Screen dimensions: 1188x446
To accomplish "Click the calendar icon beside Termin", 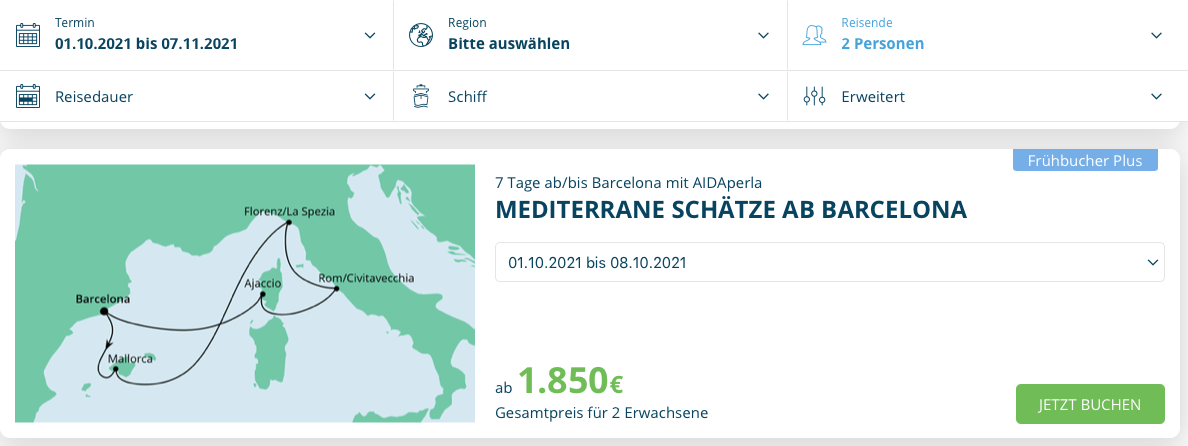I will coord(28,35).
